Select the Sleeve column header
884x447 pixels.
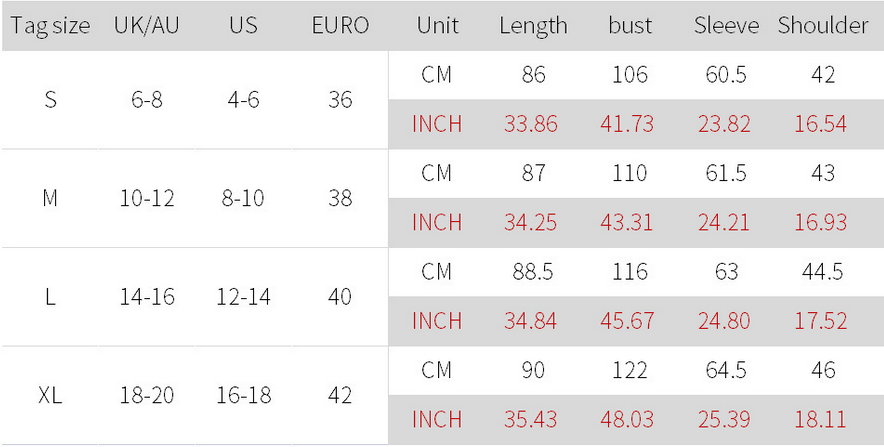pyautogui.click(x=726, y=26)
